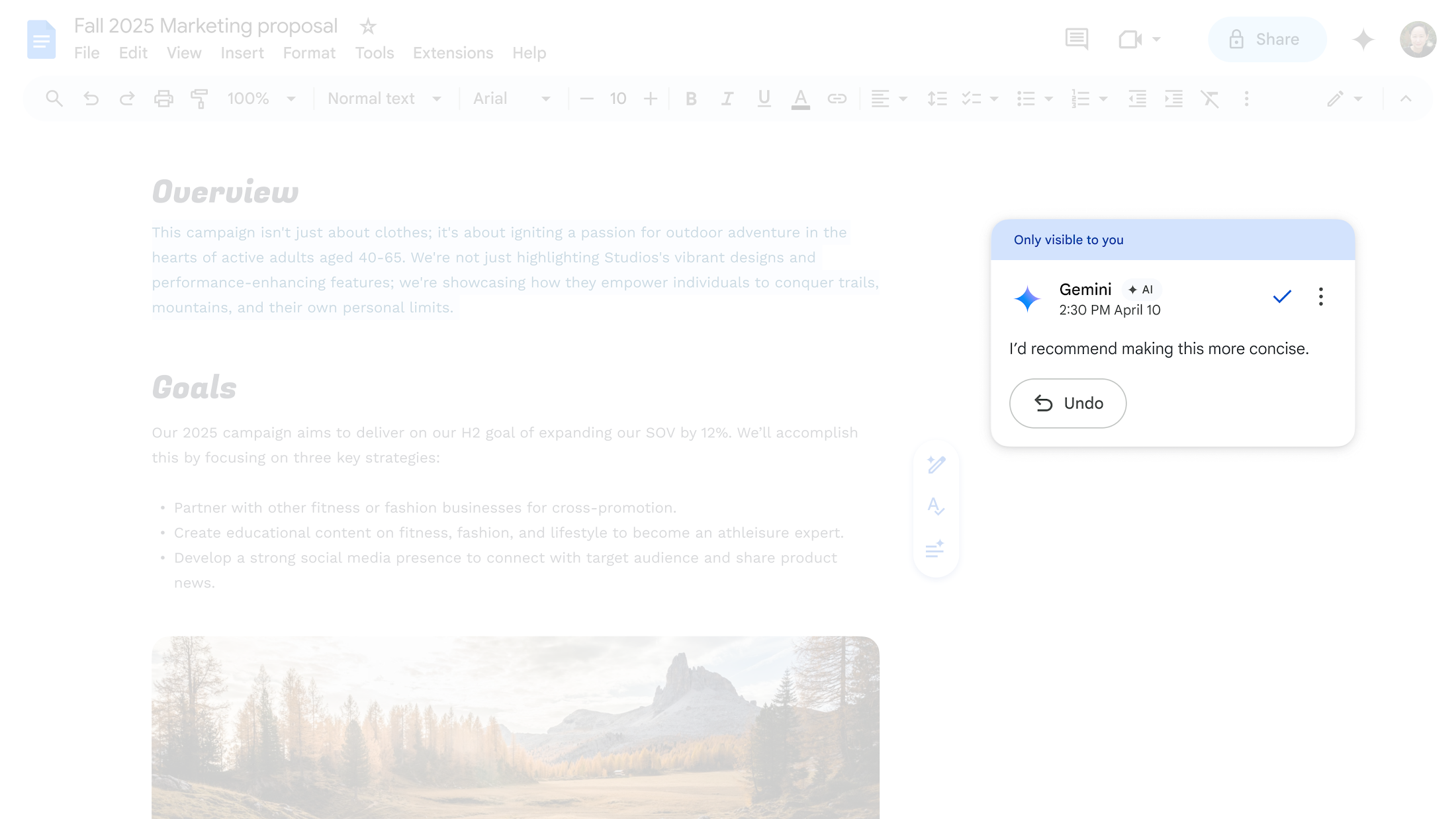Open toolbar more options three dots
This screenshot has height=819, width=1456.
[x=1246, y=99]
